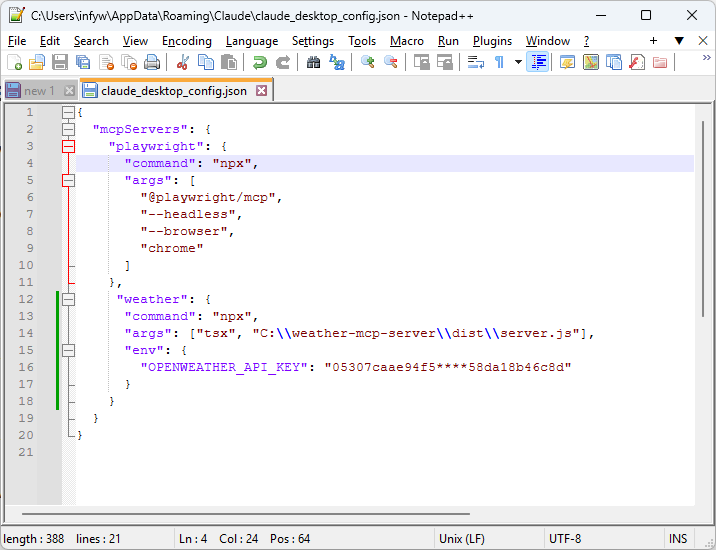Viewport: 716px width, 550px height.
Task: Collapse the args fold on line 5
Action: [x=68, y=180]
